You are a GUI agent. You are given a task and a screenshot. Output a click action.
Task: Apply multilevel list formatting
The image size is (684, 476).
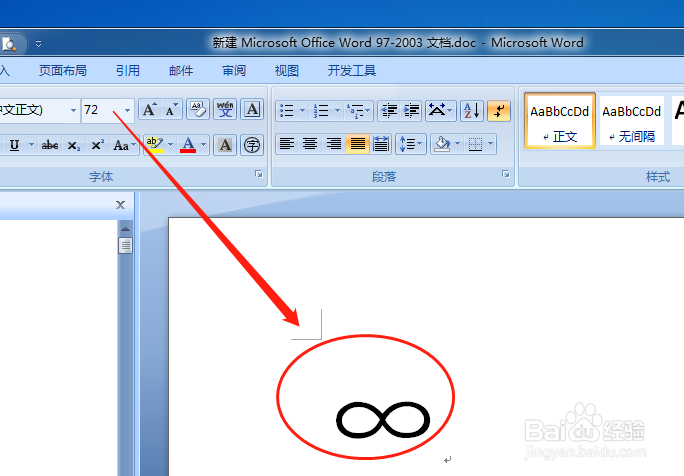356,110
